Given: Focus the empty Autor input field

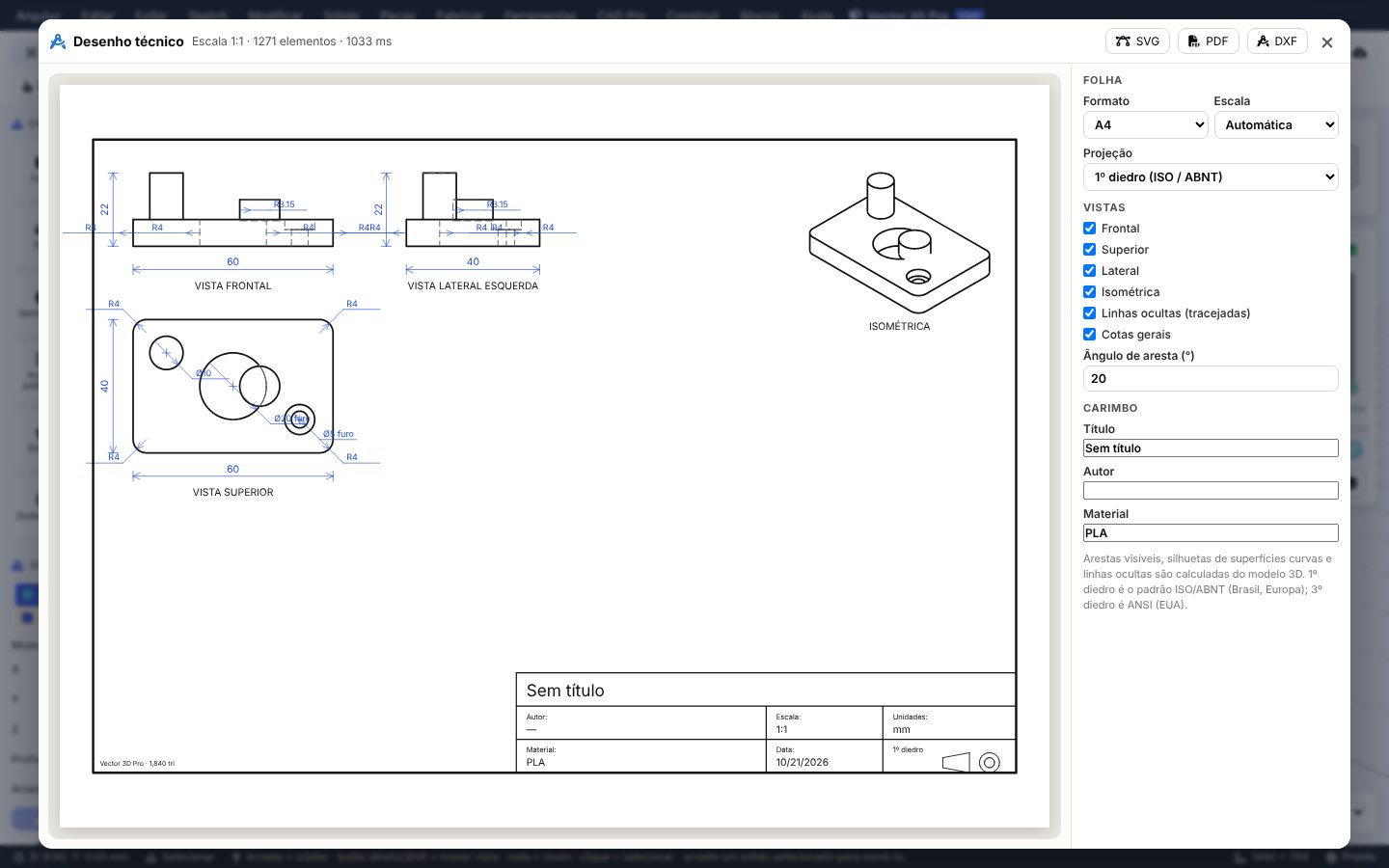Looking at the screenshot, I should (x=1211, y=491).
